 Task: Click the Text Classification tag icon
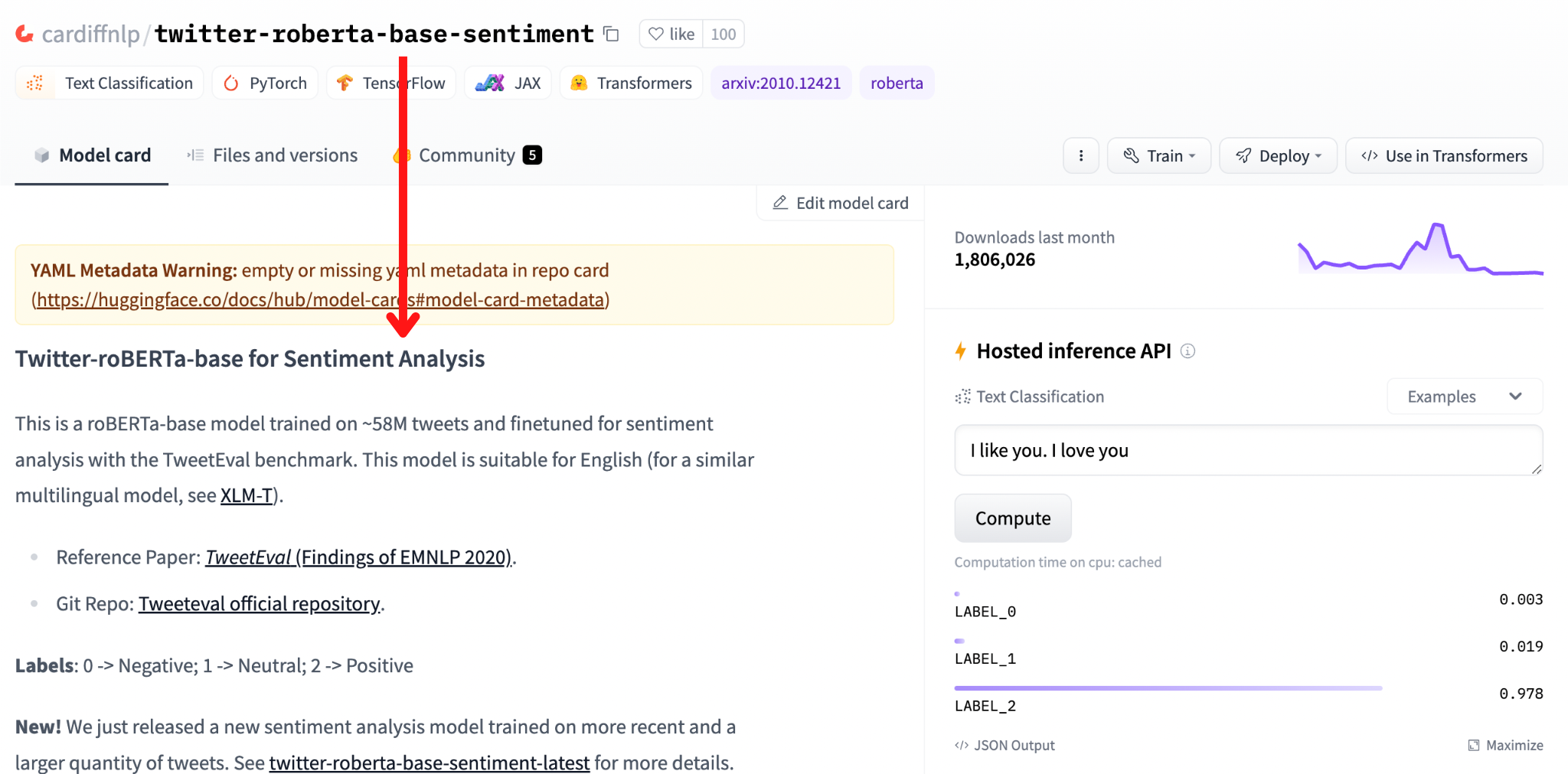click(x=35, y=83)
